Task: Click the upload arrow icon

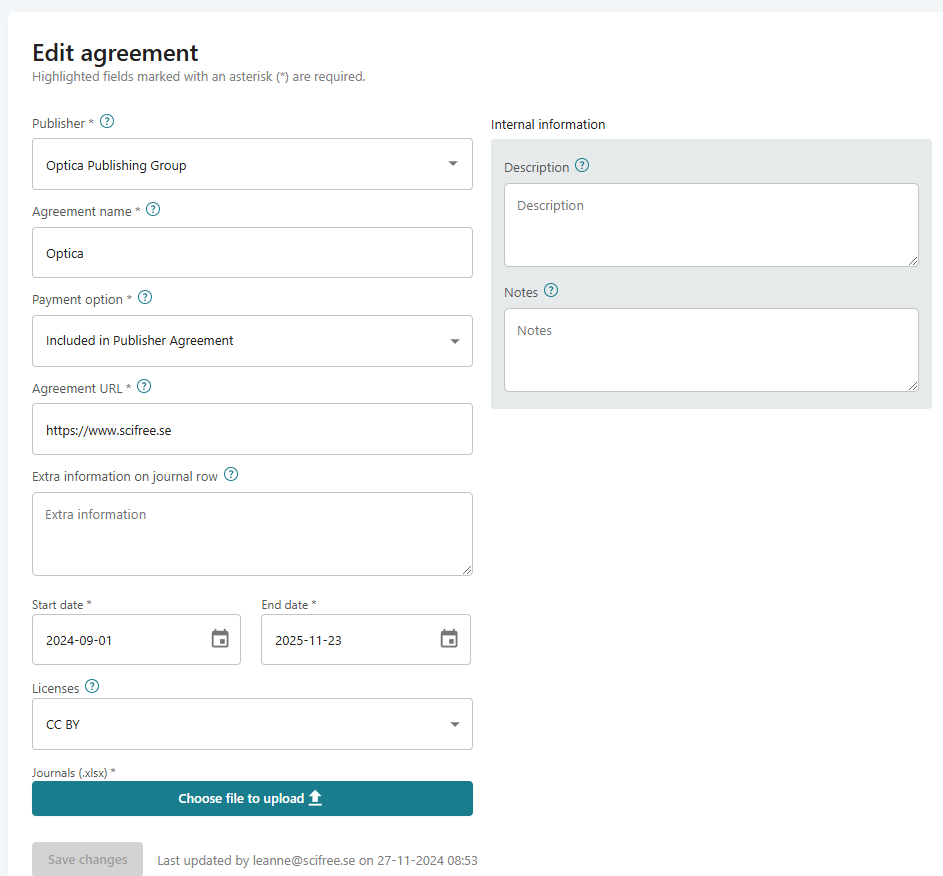Action: pos(315,798)
